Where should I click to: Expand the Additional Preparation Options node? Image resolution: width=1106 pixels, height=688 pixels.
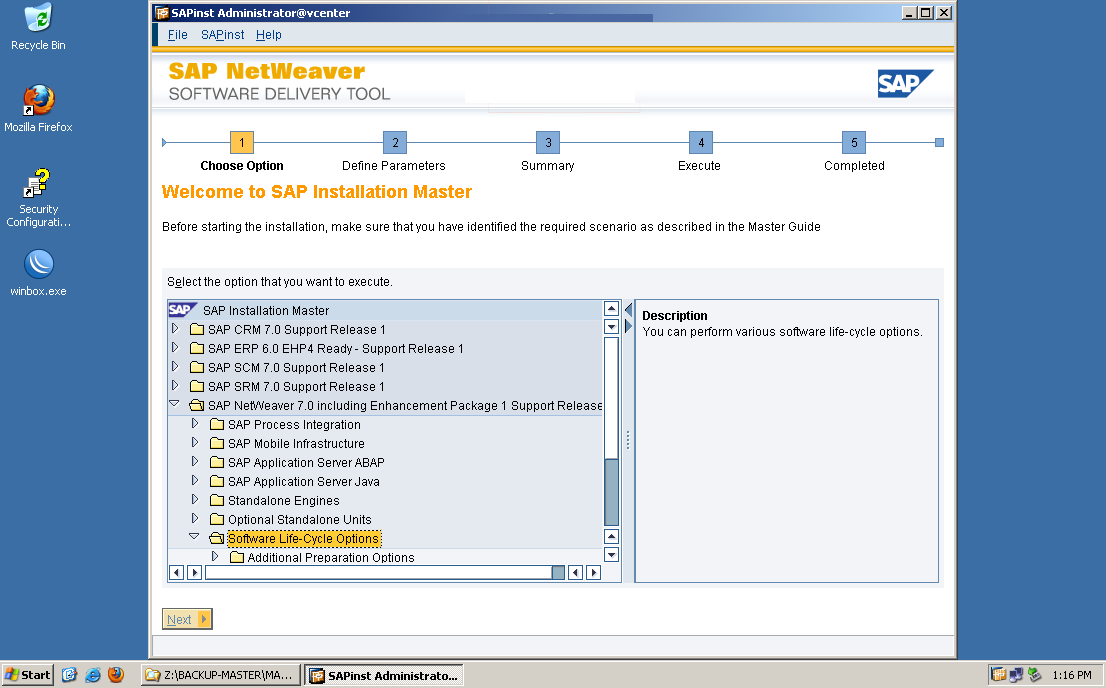(214, 557)
